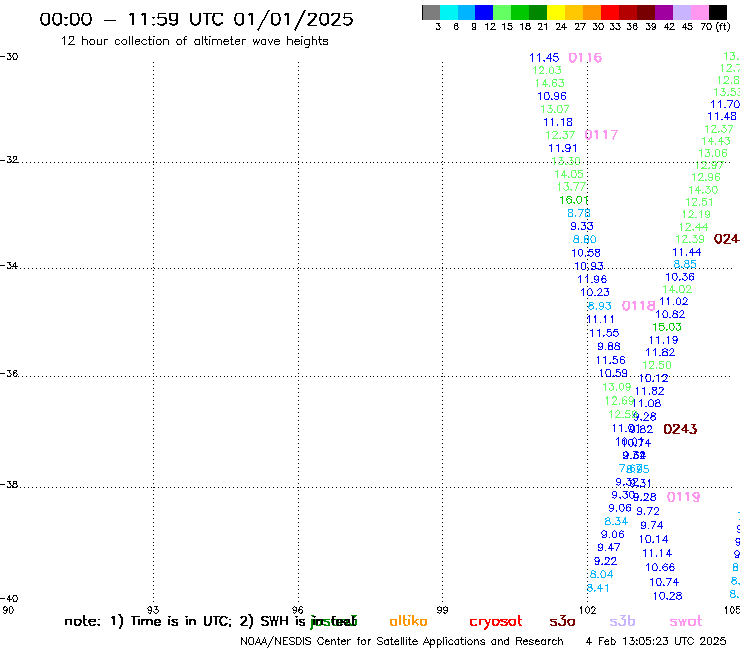Click wave height value 11.91
The image size is (740, 650).
[x=563, y=148]
